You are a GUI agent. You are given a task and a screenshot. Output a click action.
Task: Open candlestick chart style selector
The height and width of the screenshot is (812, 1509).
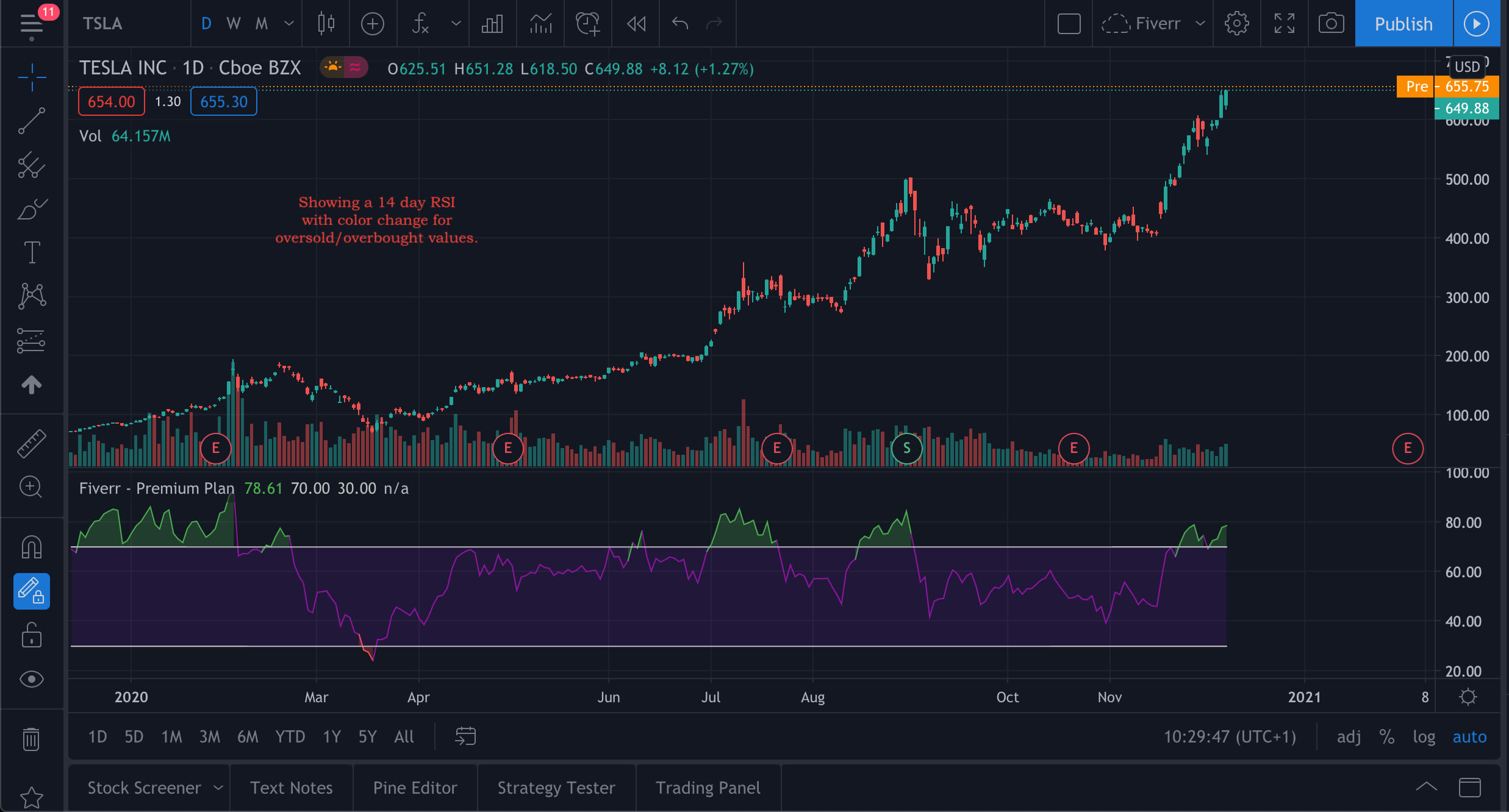(326, 24)
